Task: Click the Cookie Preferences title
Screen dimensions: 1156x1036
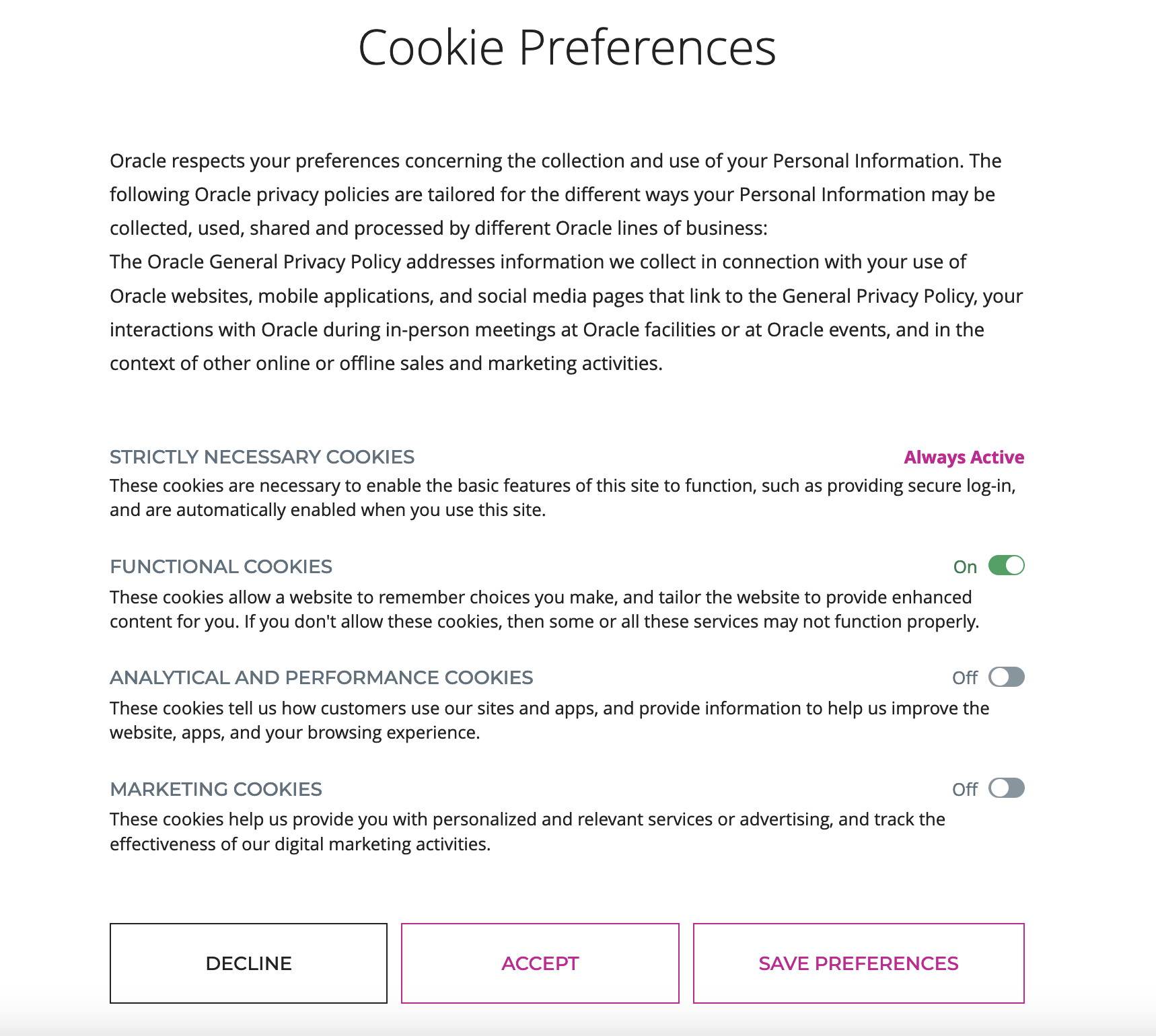Action: [x=569, y=45]
